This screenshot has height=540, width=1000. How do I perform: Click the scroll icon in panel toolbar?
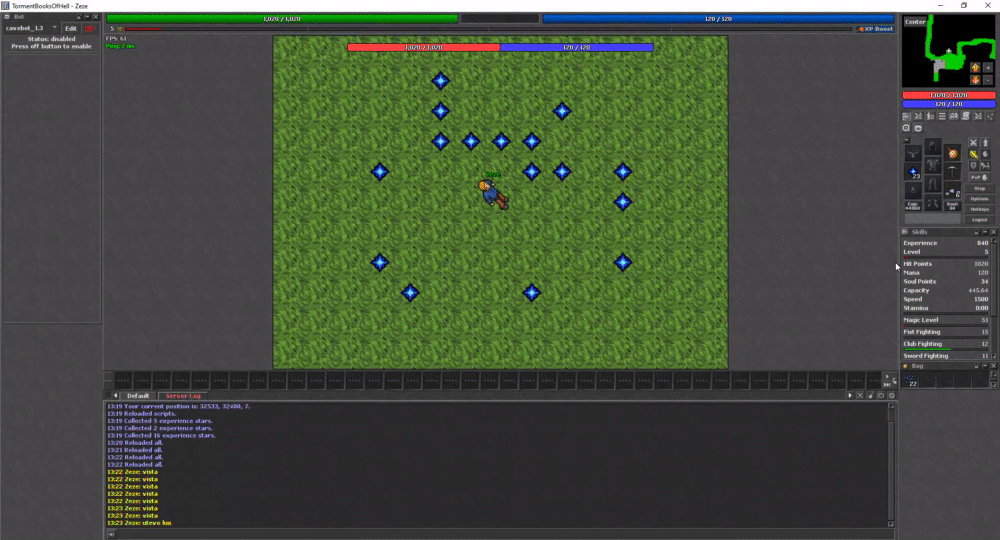[966, 116]
